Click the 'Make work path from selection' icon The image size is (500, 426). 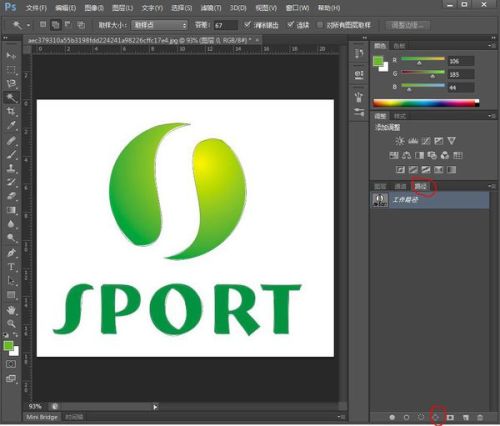coord(436,417)
